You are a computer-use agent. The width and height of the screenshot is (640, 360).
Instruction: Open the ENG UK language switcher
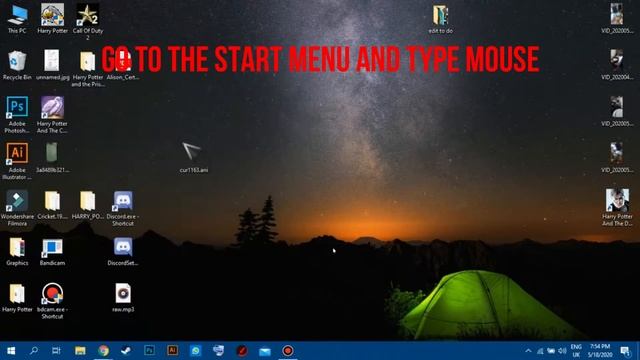(576, 351)
